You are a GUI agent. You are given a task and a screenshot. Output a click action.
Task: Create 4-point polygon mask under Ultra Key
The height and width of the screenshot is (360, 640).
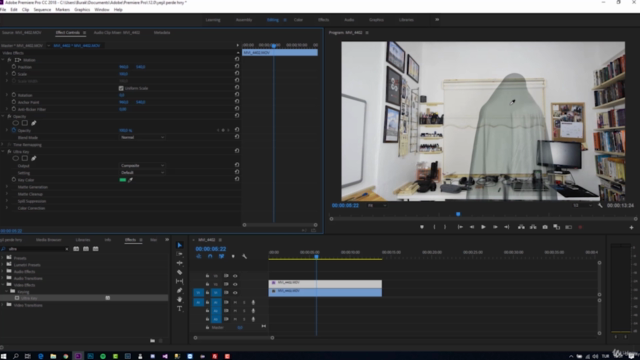25,158
